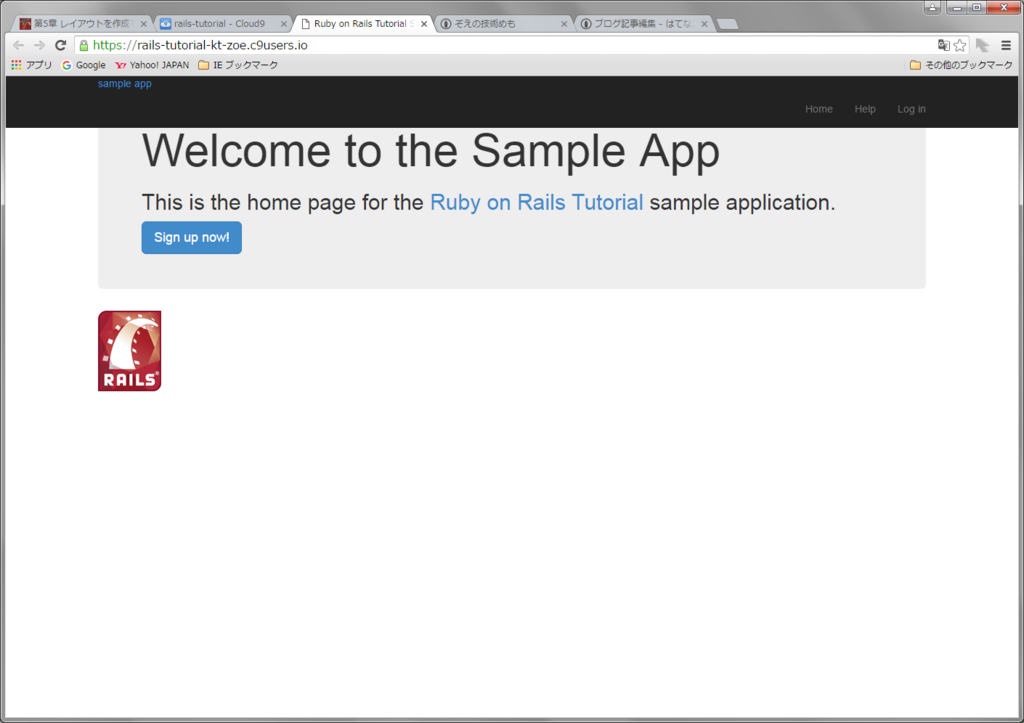Open the Yahoo! JAPAN bookmark
This screenshot has width=1024, height=723.
click(x=152, y=65)
